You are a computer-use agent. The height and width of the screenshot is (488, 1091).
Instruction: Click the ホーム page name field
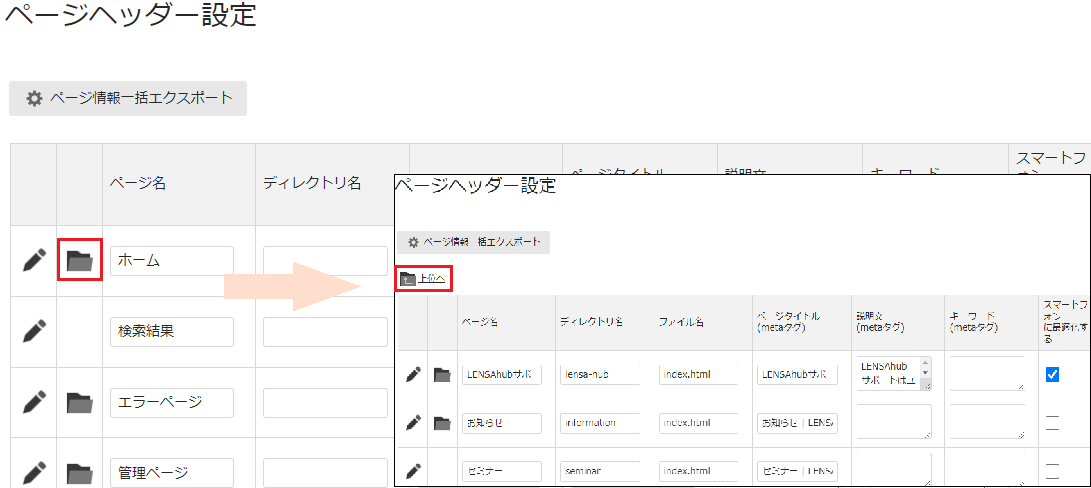point(172,261)
